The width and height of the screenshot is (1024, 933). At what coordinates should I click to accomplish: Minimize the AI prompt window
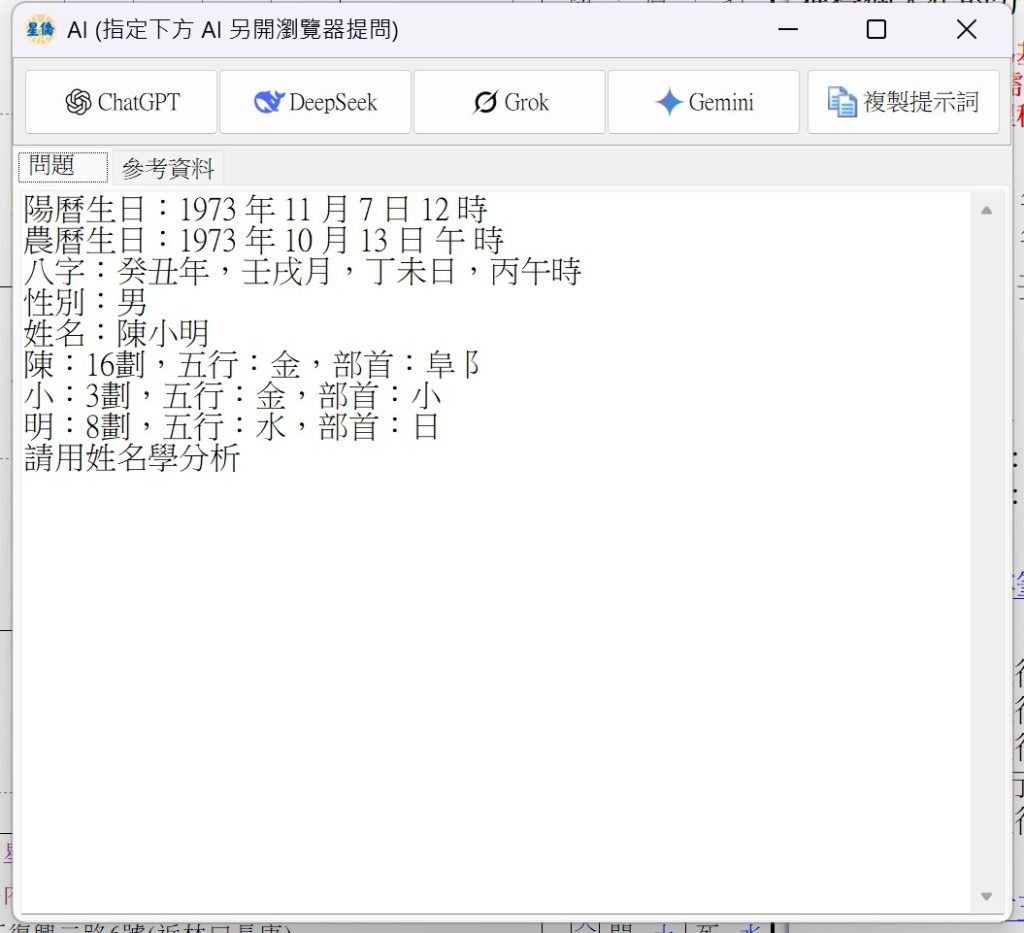click(789, 30)
